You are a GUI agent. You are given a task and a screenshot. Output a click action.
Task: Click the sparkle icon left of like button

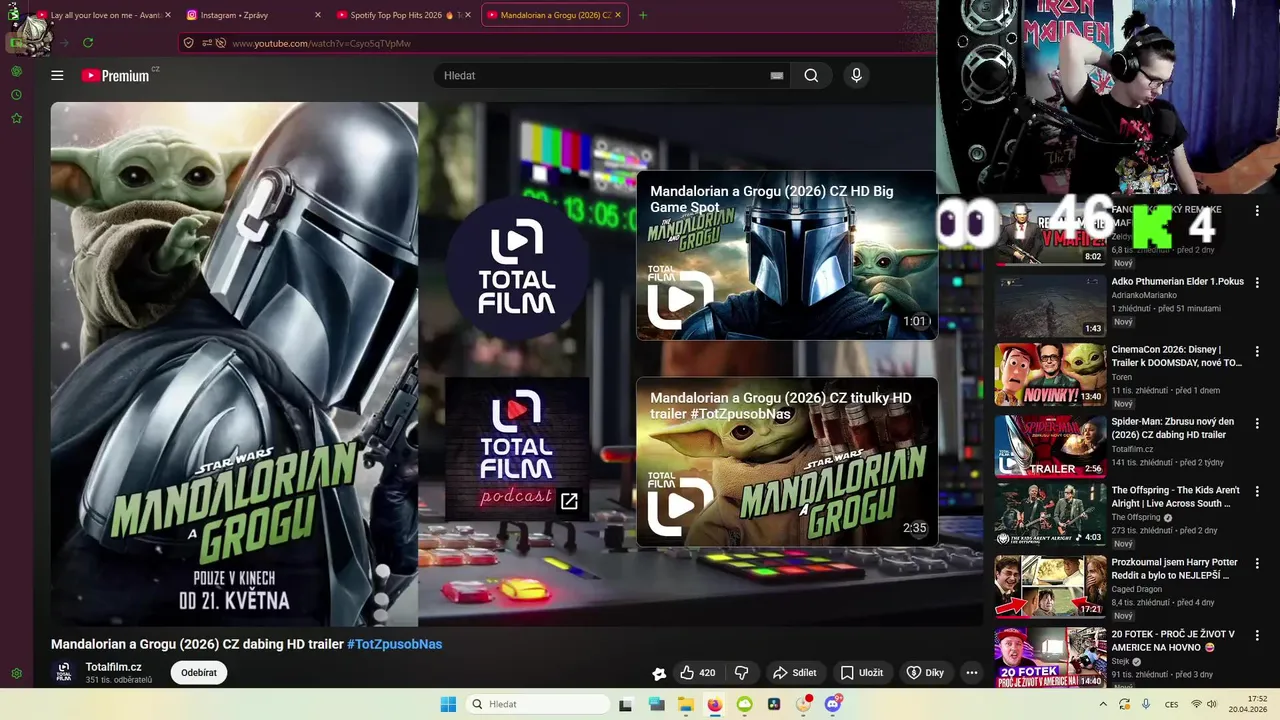(x=659, y=674)
